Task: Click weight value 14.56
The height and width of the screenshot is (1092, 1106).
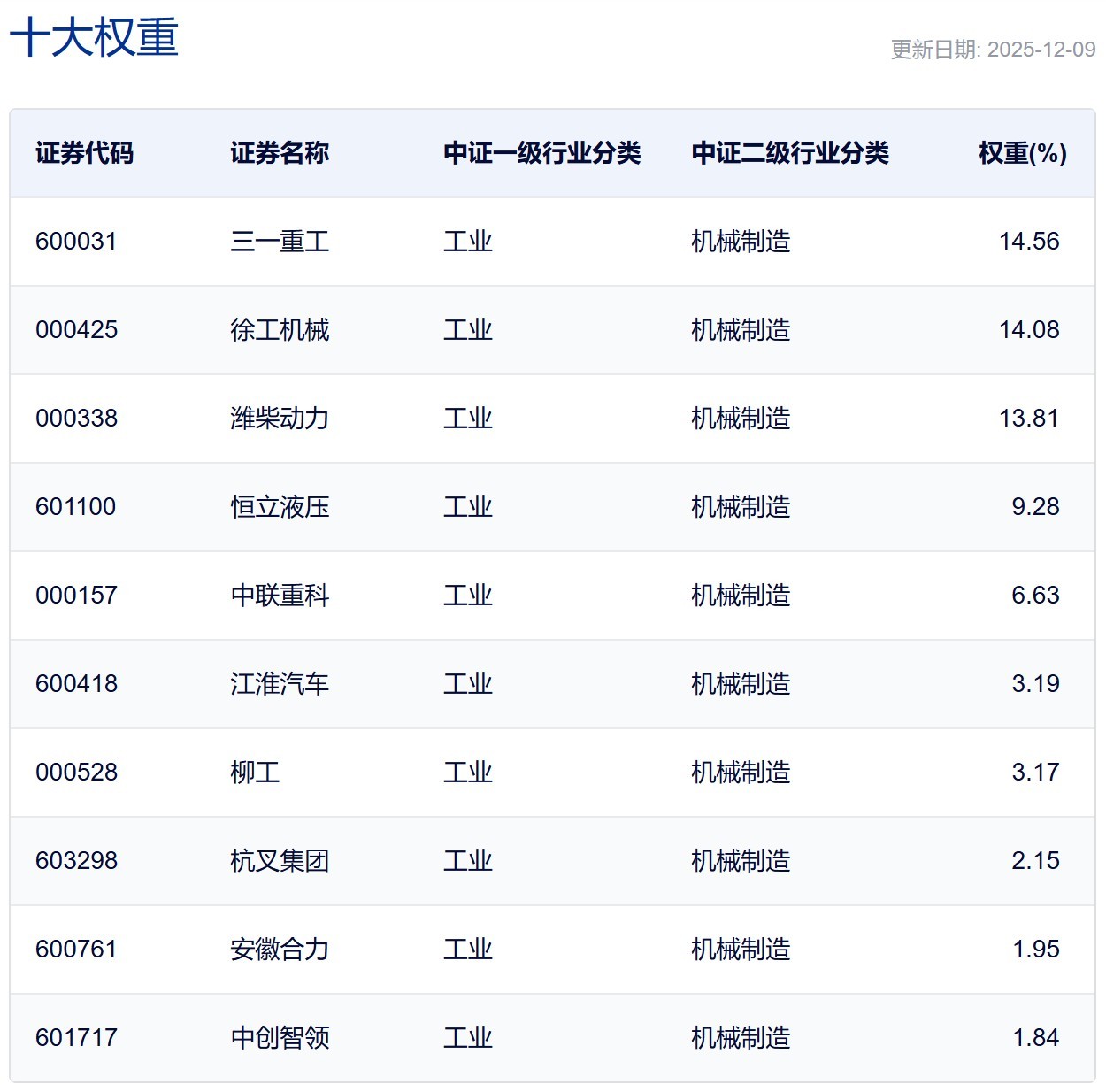Action: click(1029, 242)
